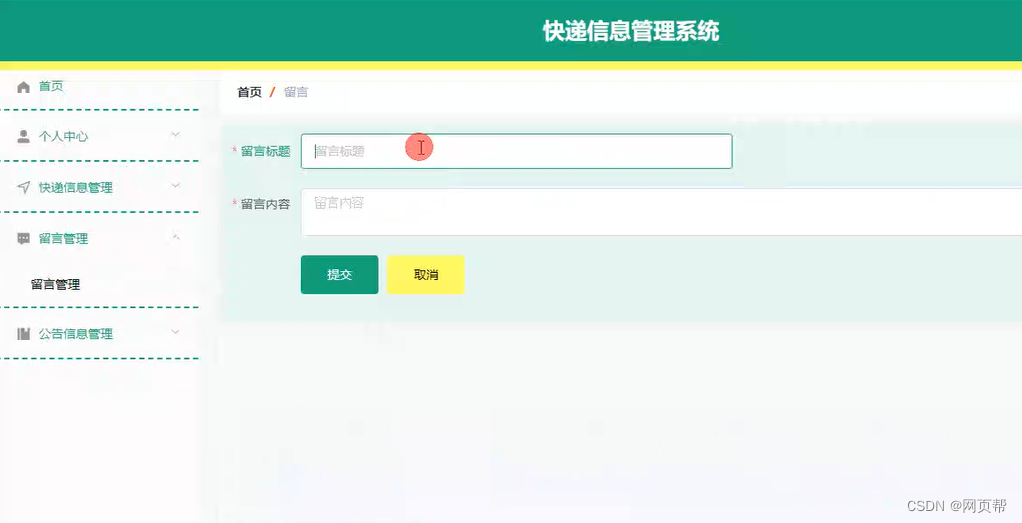
Task: Expand the 快递信息管理 chevron
Action: pos(175,186)
